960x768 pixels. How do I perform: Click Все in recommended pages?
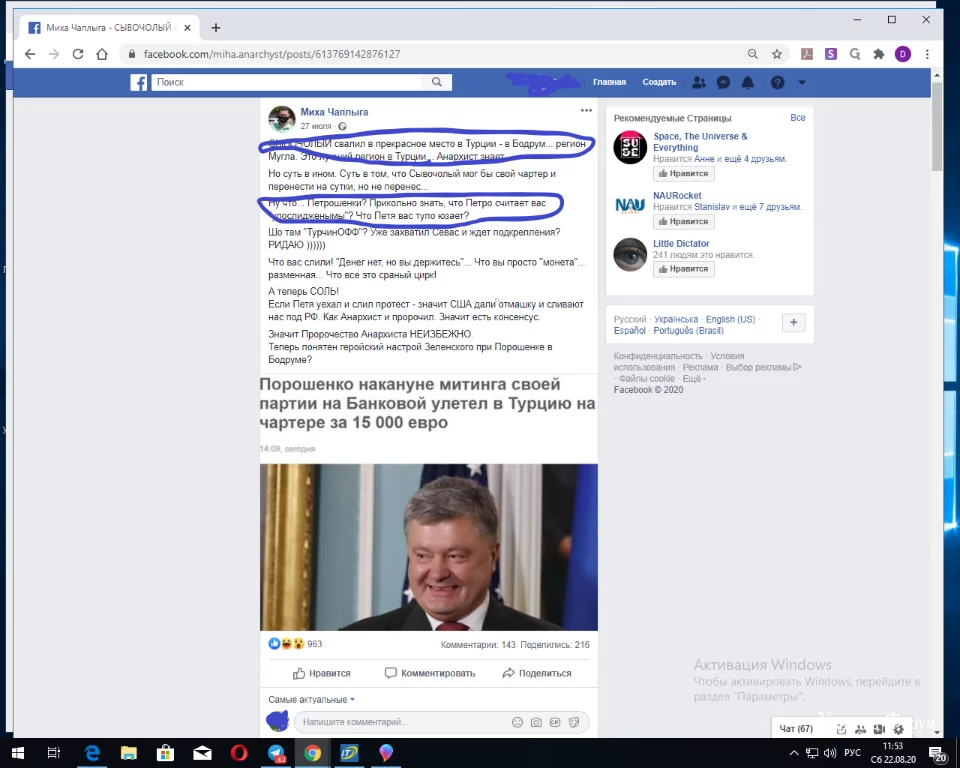coord(798,118)
